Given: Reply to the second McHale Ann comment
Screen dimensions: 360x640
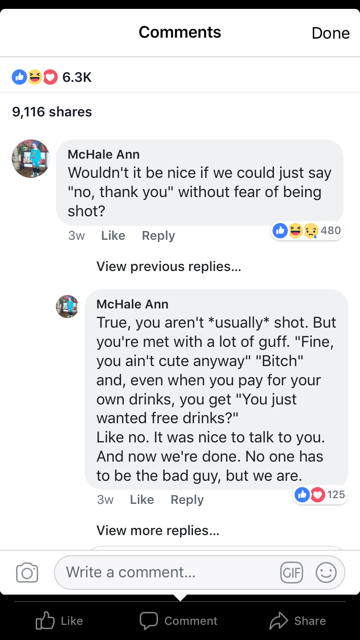Looking at the screenshot, I should pyautogui.click(x=187, y=500).
